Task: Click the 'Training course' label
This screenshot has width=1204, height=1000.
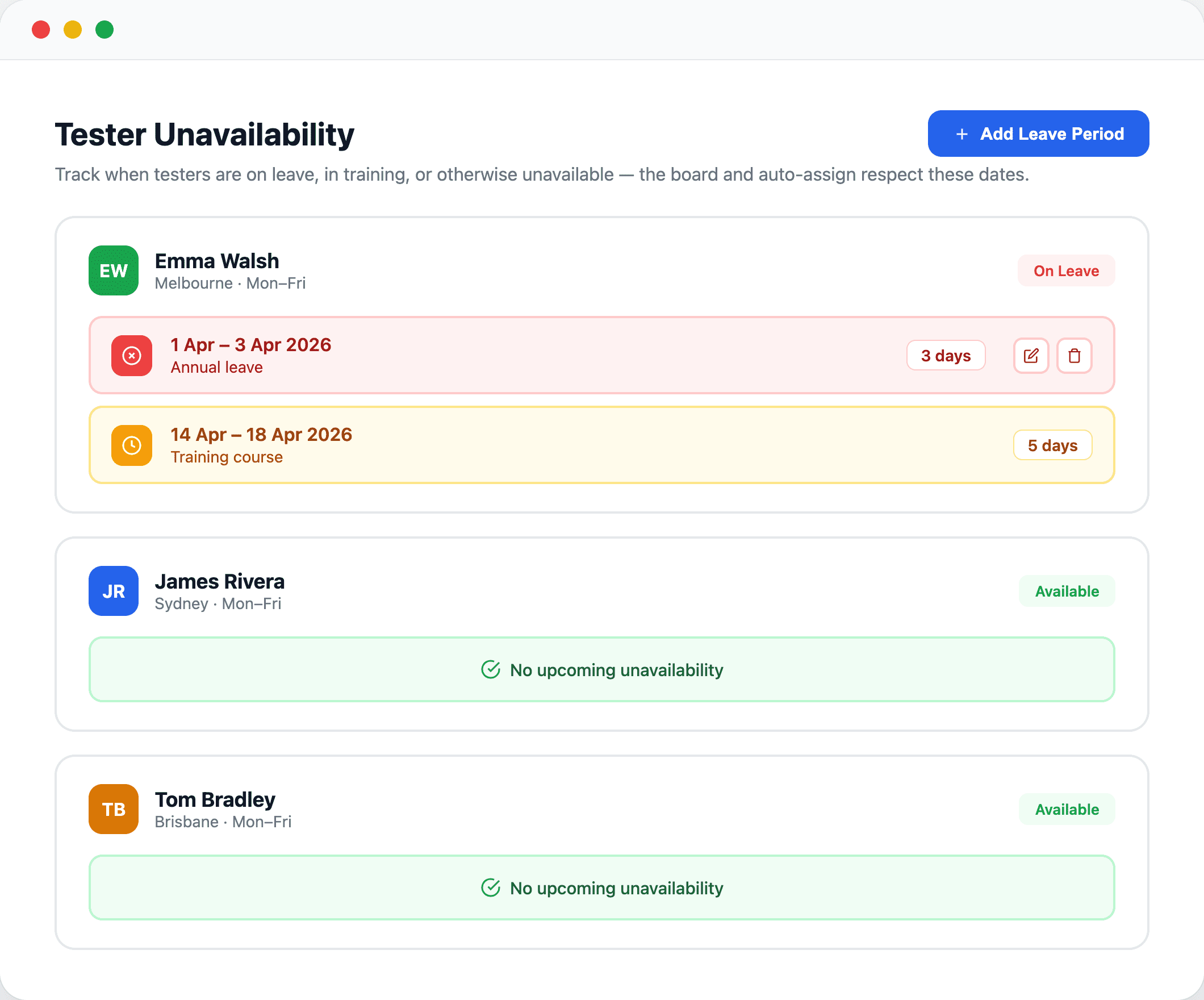Action: point(227,457)
